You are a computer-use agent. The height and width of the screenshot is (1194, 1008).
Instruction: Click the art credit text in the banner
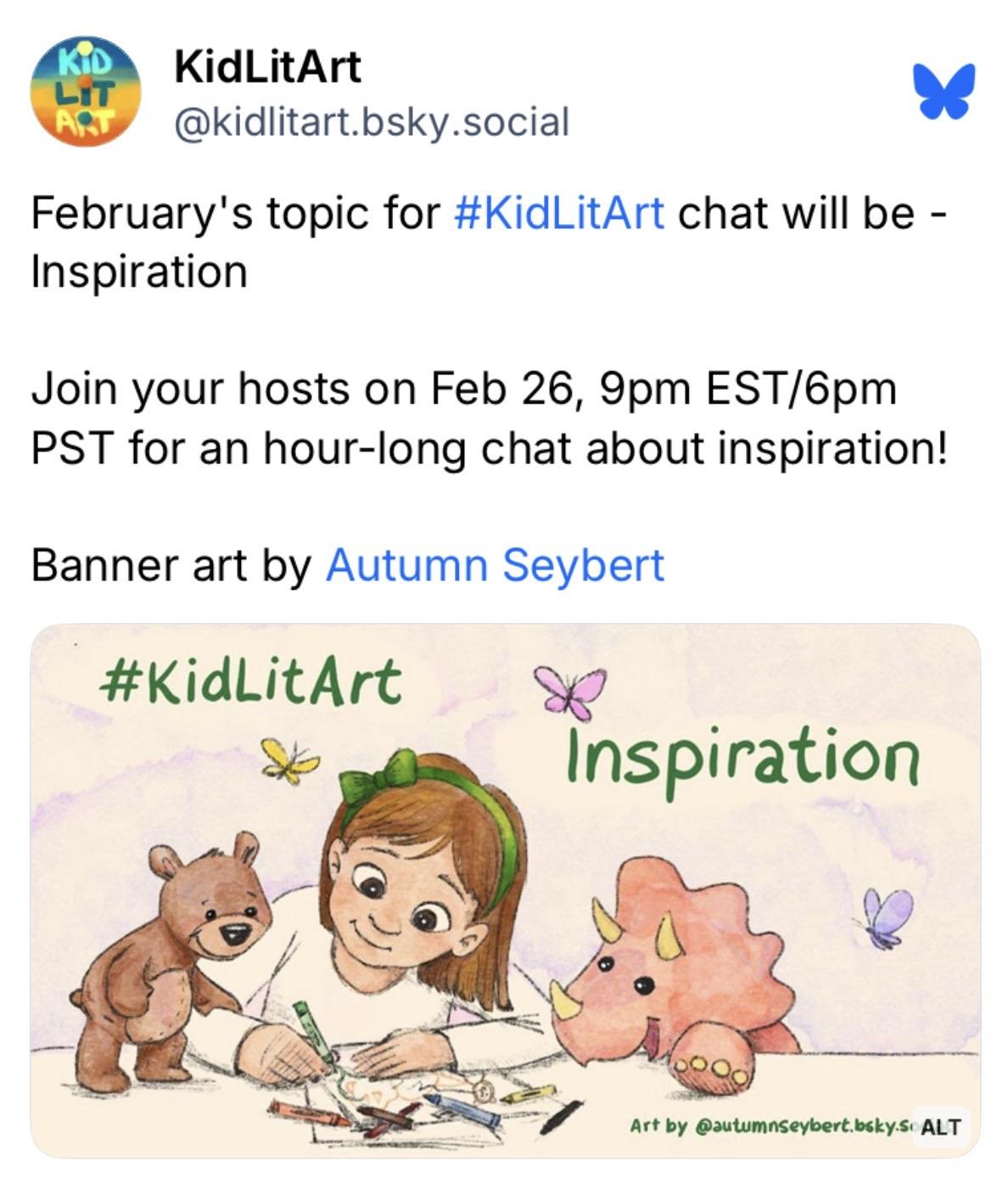768,1127
